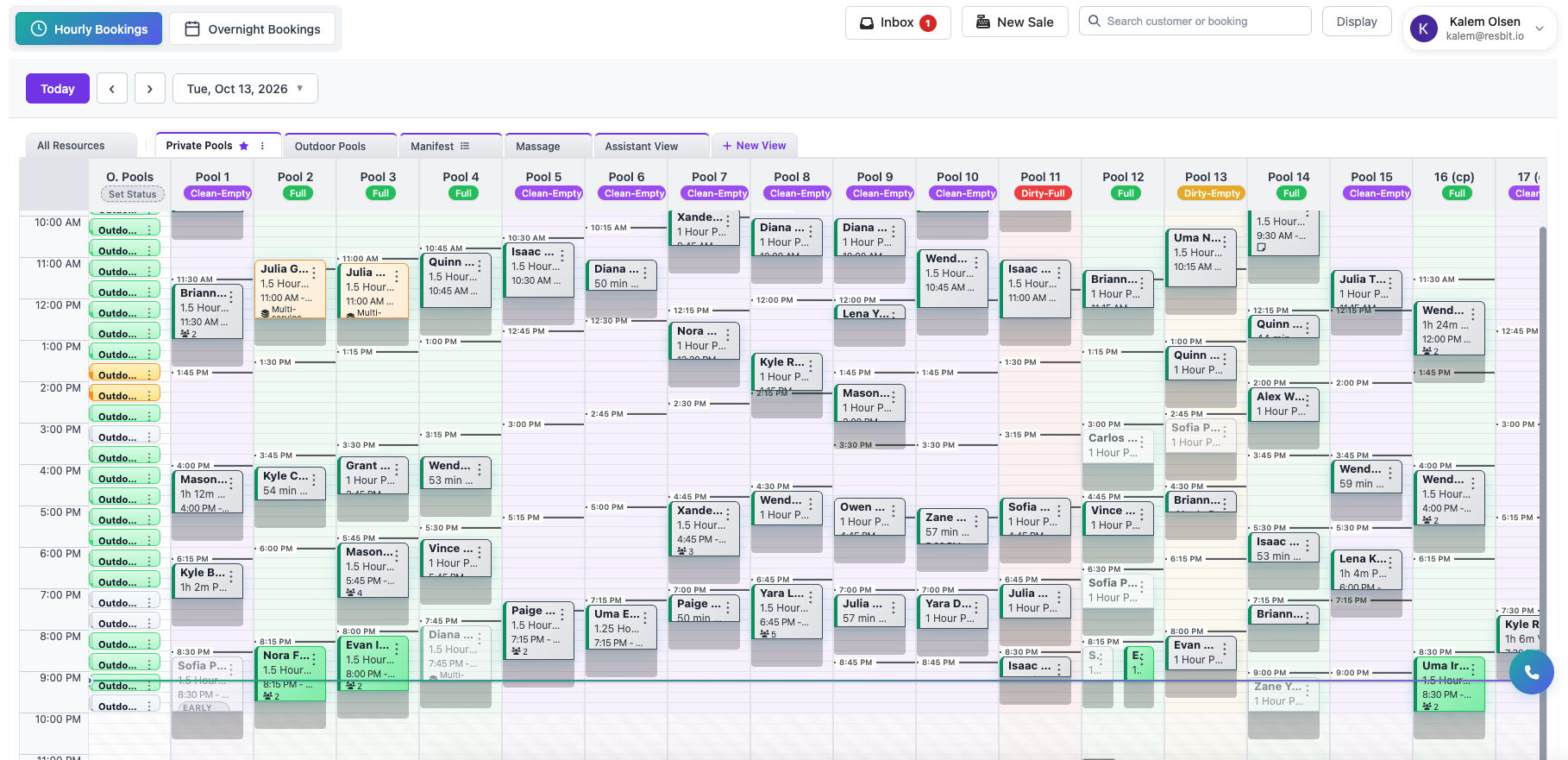Start a New Sale
Viewport: 1568px width, 760px height.
coord(1015,22)
